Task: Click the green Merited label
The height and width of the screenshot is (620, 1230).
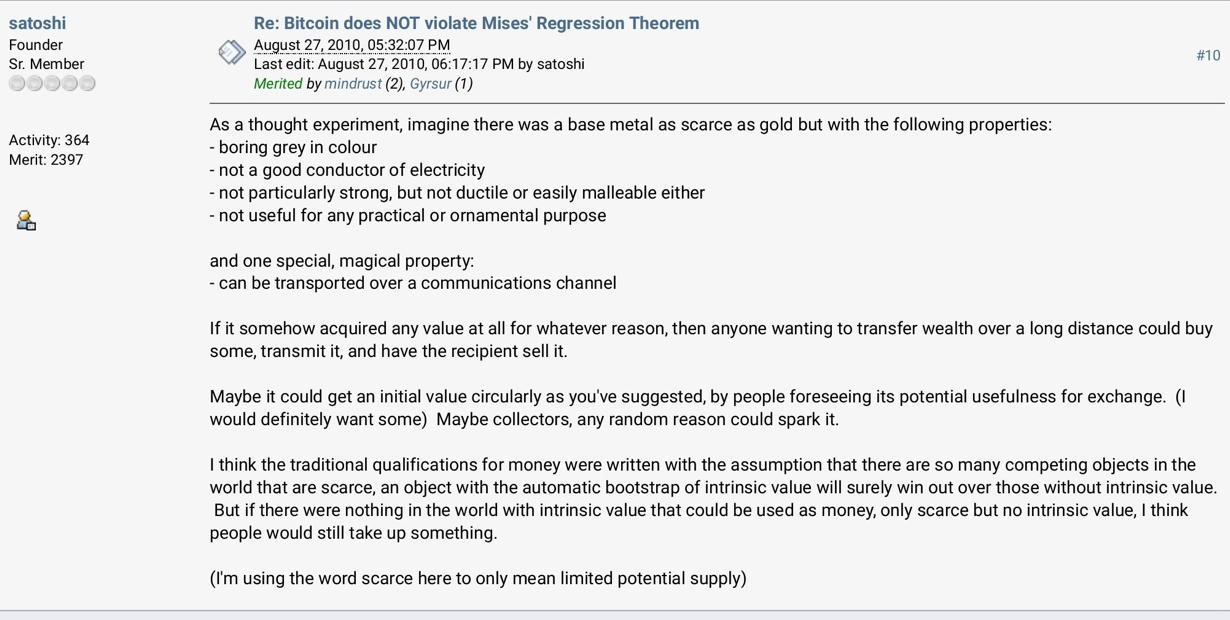Action: tap(278, 84)
